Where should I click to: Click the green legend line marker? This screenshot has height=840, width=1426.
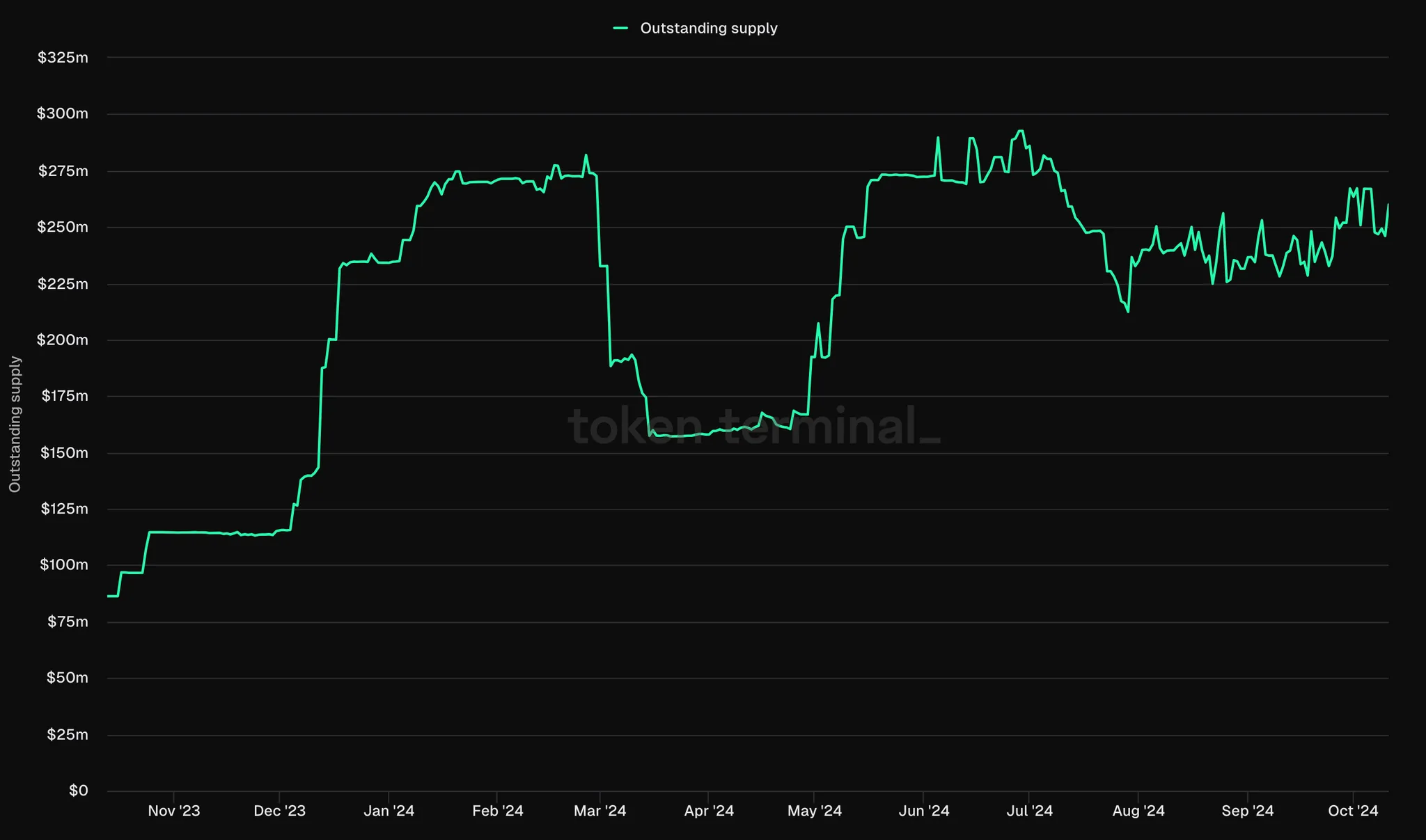click(x=620, y=29)
